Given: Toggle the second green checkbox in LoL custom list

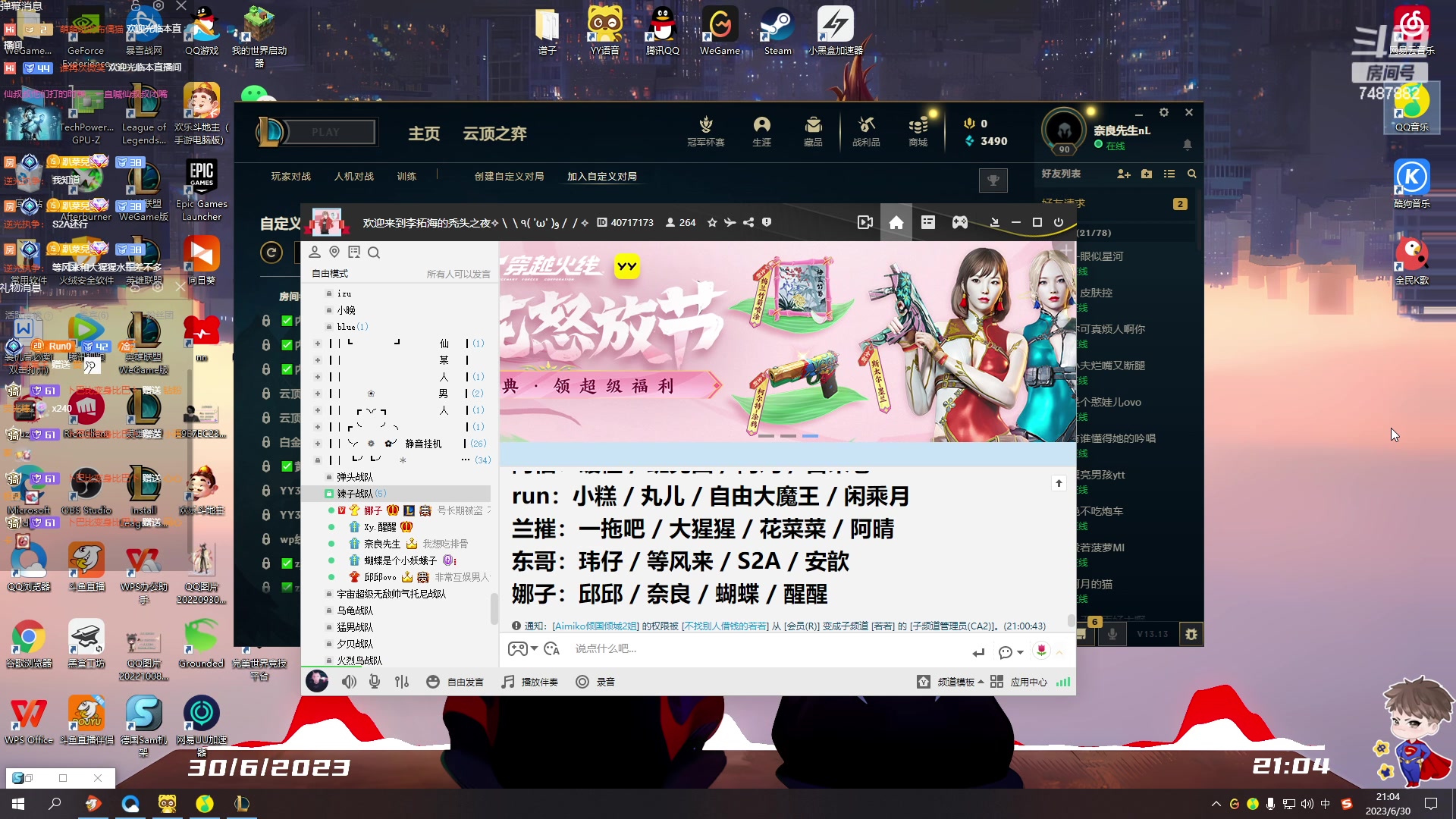Looking at the screenshot, I should point(287,345).
